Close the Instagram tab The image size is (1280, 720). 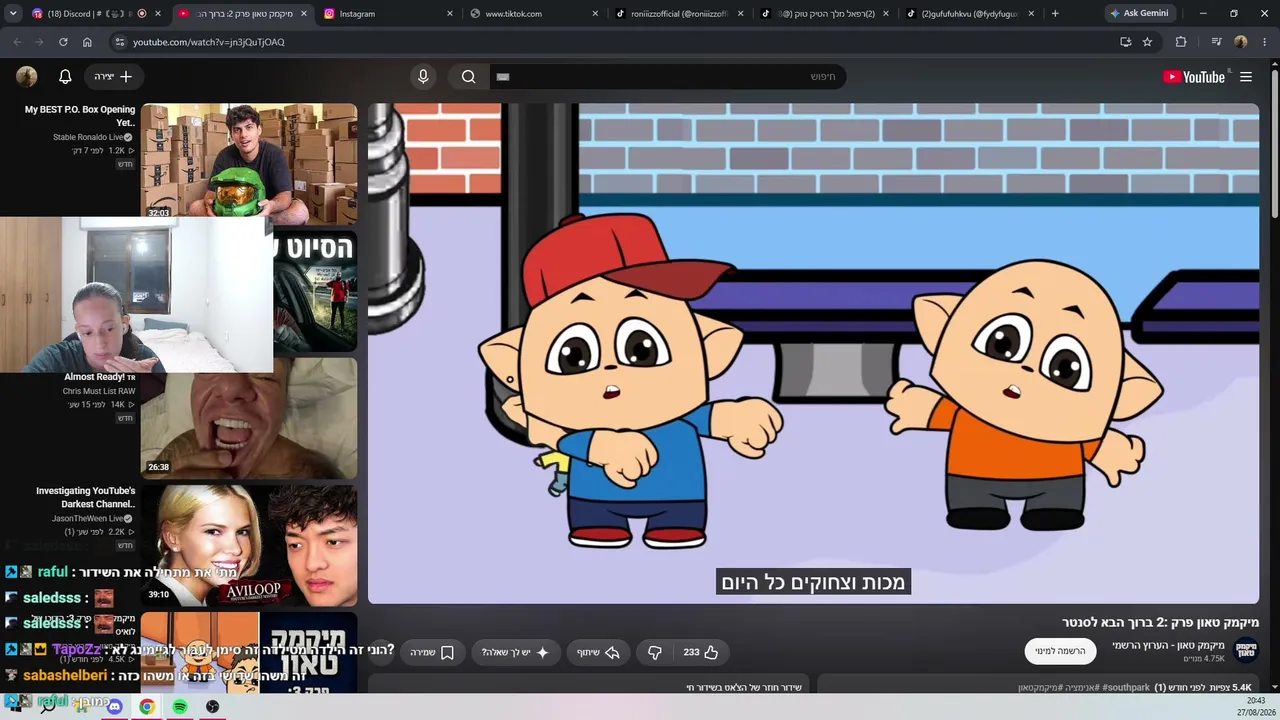(450, 14)
